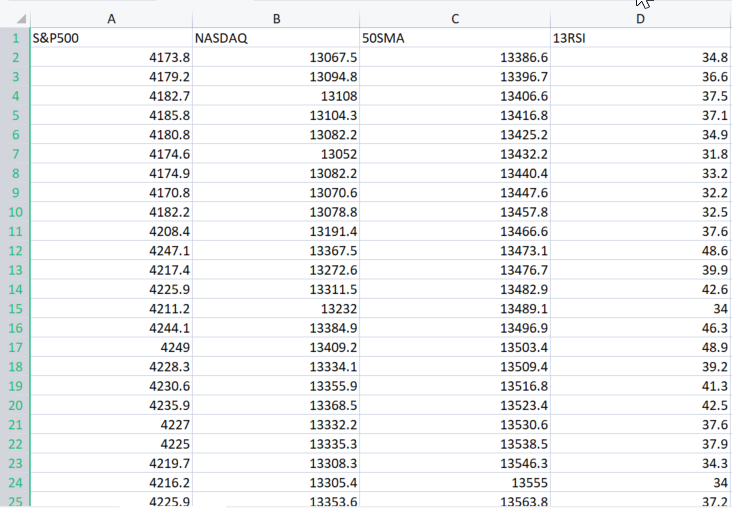This screenshot has width=732, height=508.
Task: Select cell with value 13509.4
Action: tap(455, 367)
